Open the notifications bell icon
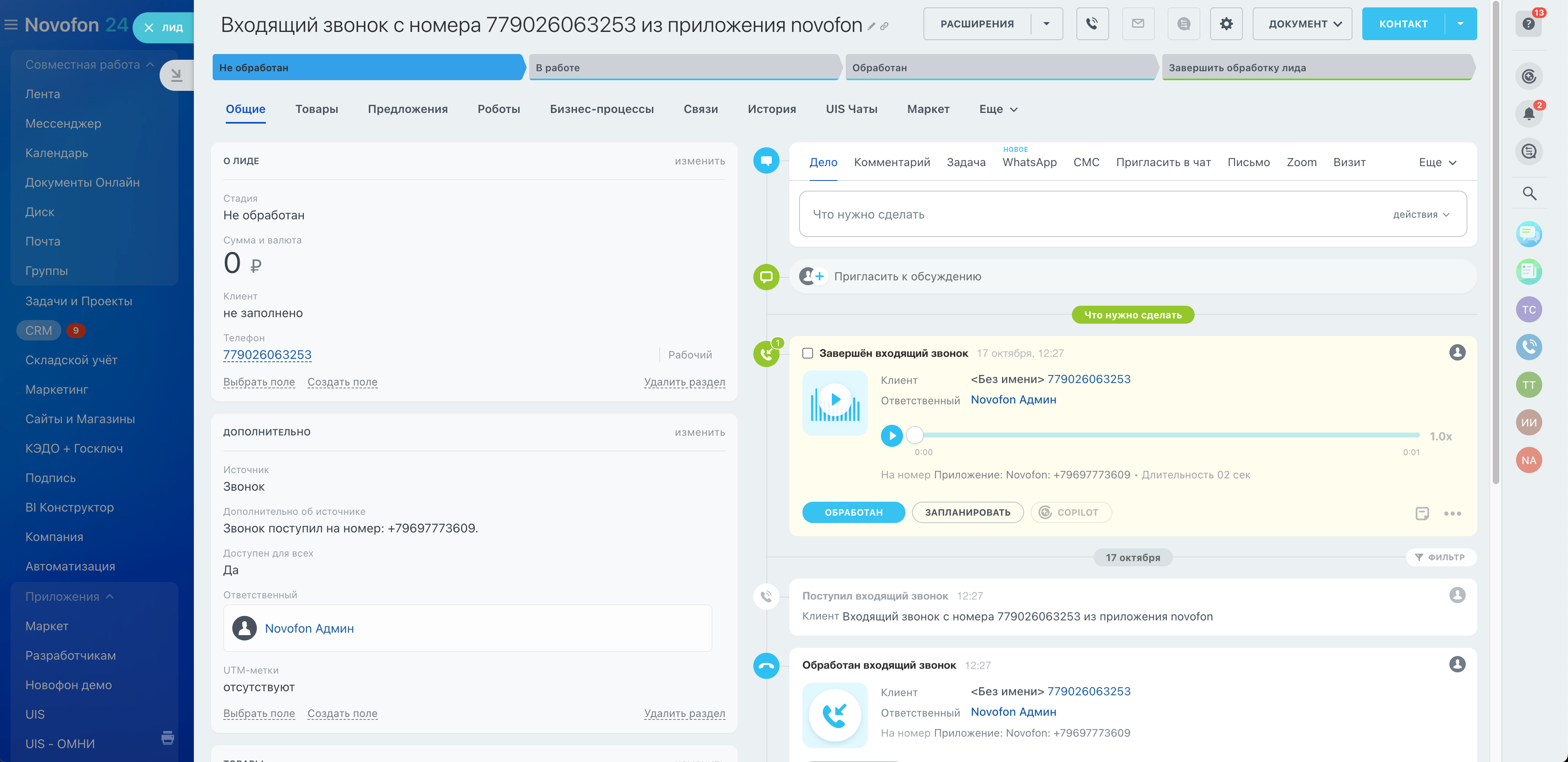1568x762 pixels. 1528,113
